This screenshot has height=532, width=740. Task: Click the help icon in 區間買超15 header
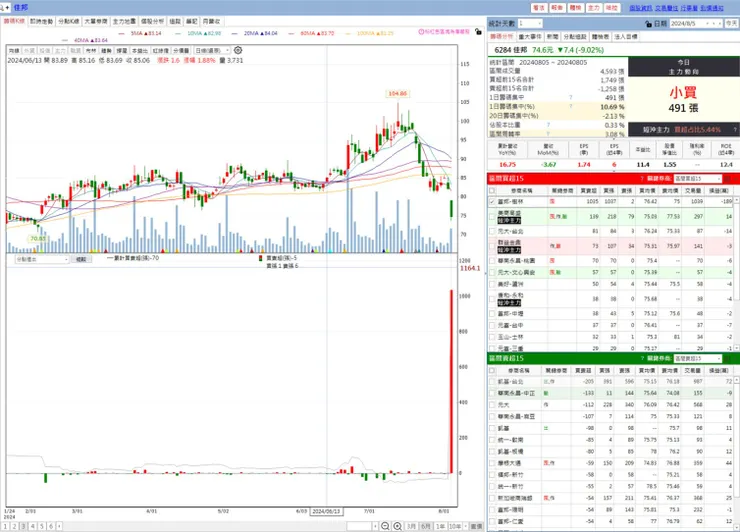pyautogui.click(x=642, y=179)
